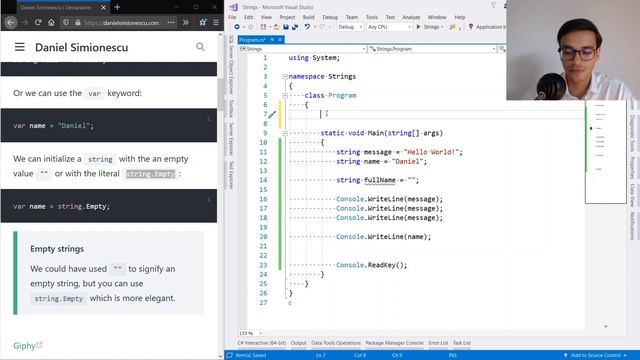Open Firefox what's new gift icon

[x=203, y=22]
